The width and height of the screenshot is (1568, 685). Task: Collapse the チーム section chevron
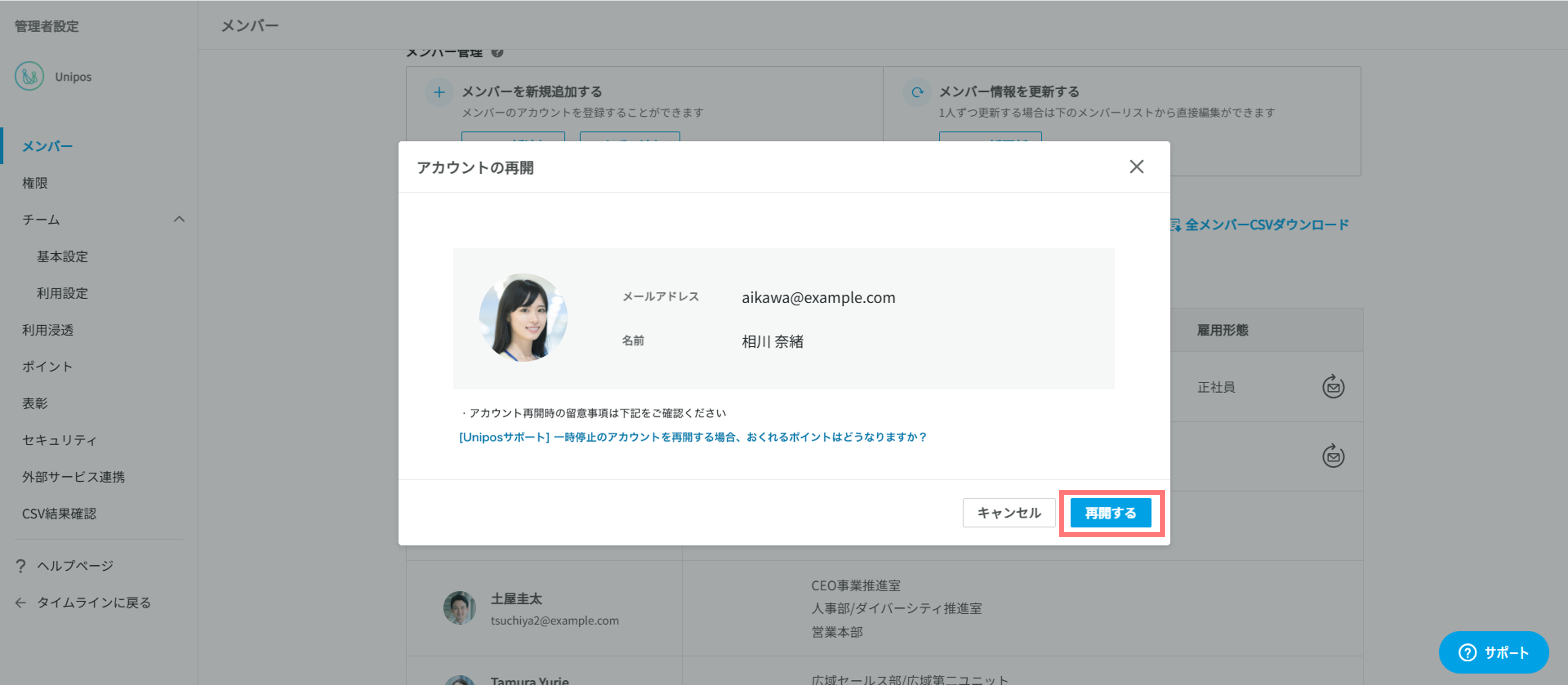click(179, 219)
